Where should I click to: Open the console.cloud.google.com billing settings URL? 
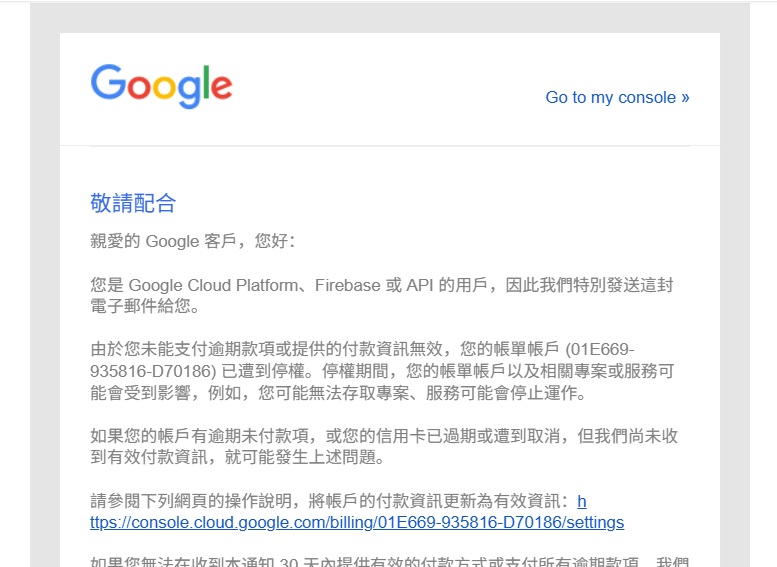click(357, 522)
